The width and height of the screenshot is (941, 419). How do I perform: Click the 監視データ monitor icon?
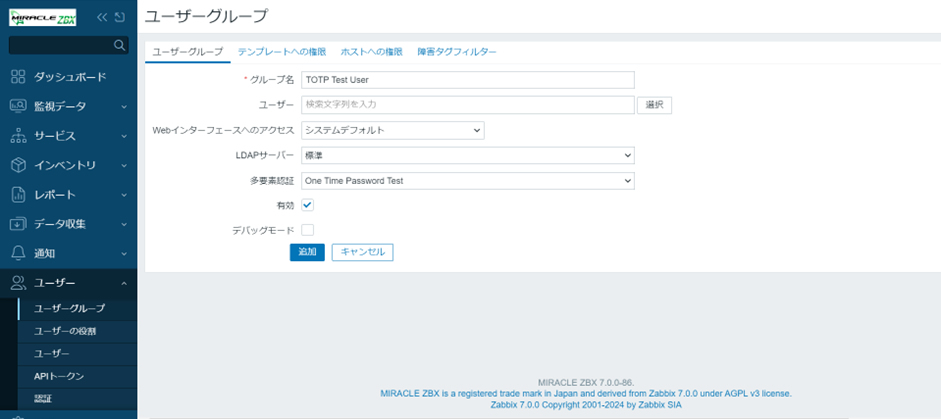click(x=18, y=106)
